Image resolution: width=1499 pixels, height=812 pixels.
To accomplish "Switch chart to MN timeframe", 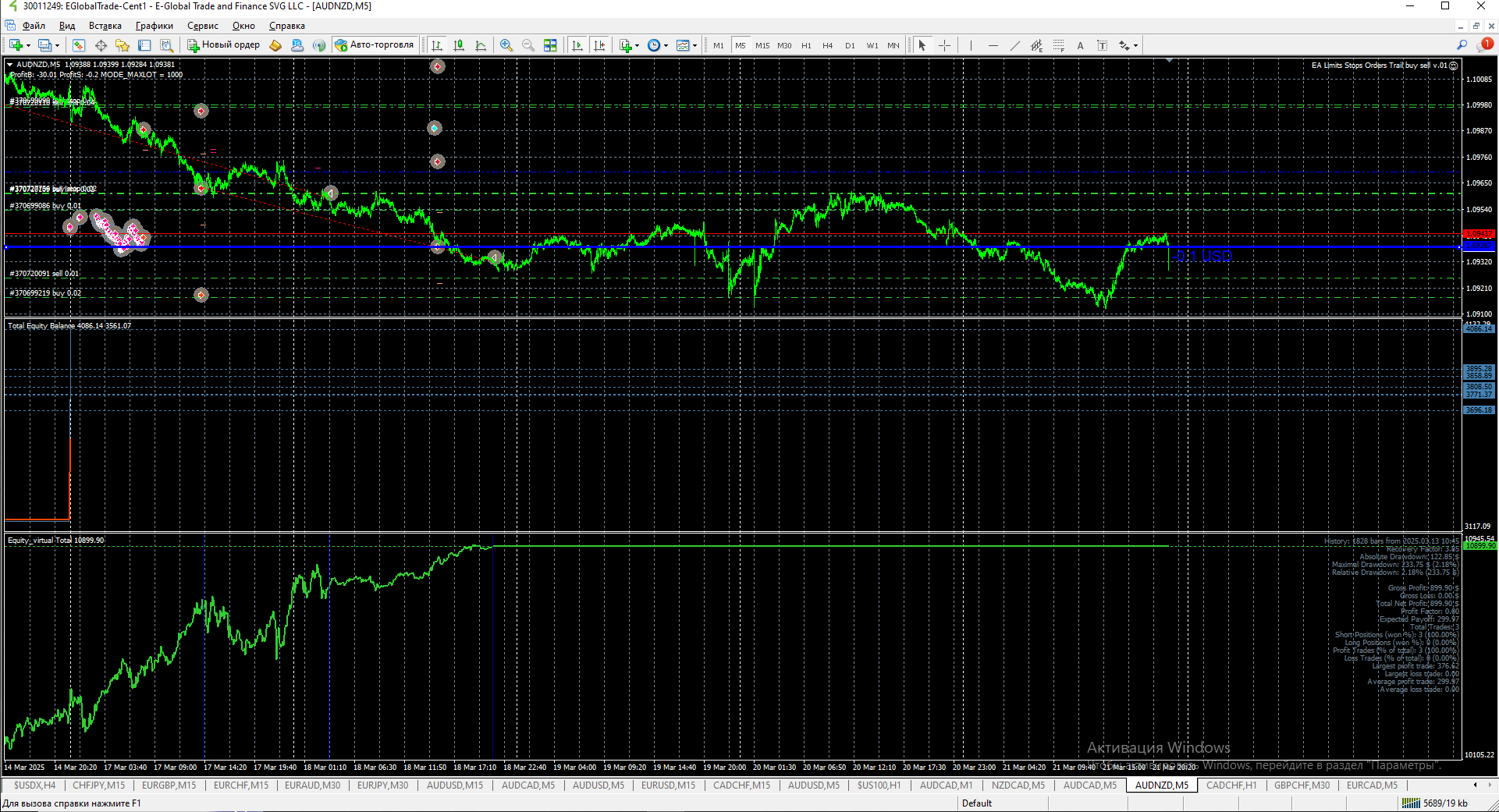I will click(x=893, y=45).
